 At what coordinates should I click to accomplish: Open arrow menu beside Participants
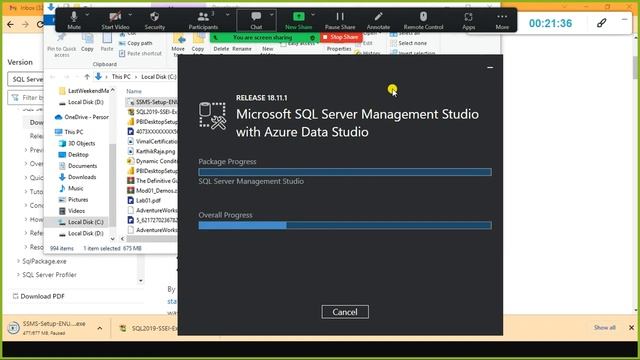pos(227,15)
